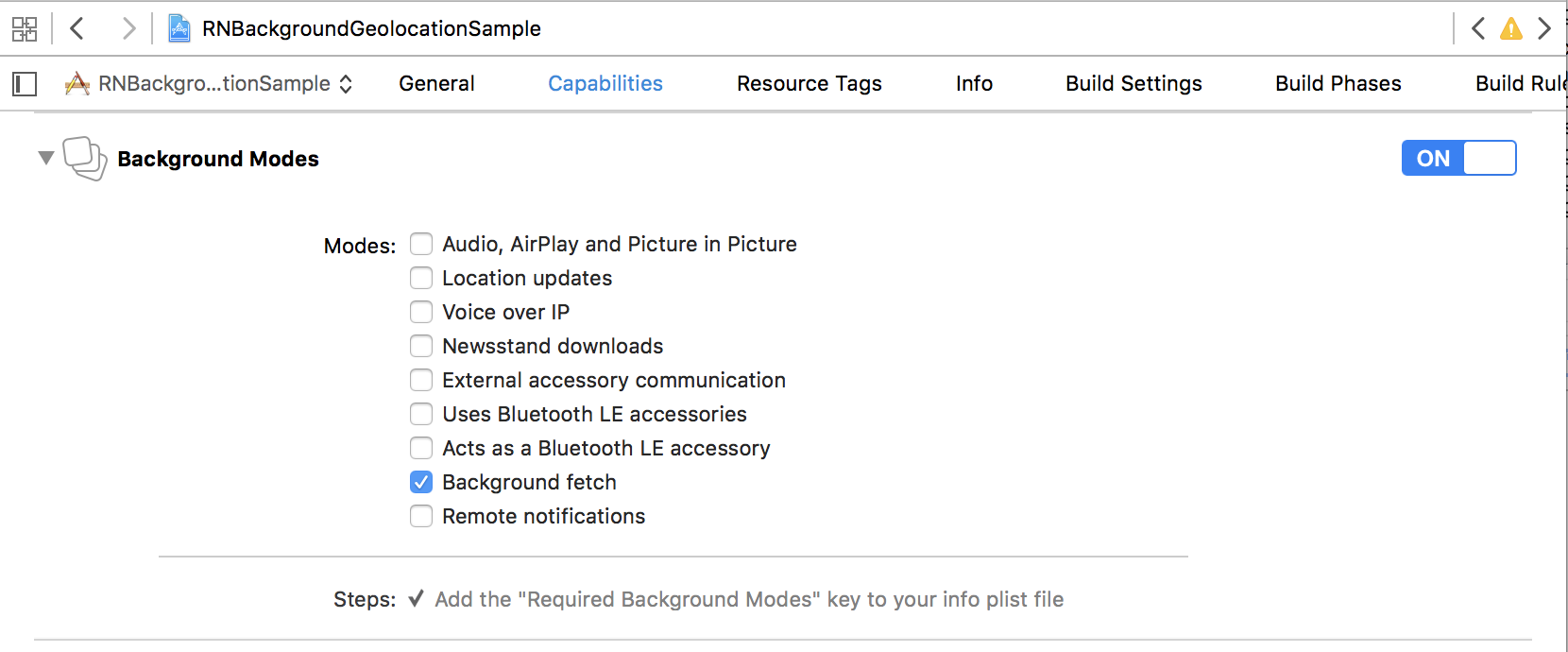Screen dimensions: 1568x652
Task: Enable the Location updates checkbox
Action: coord(421,278)
